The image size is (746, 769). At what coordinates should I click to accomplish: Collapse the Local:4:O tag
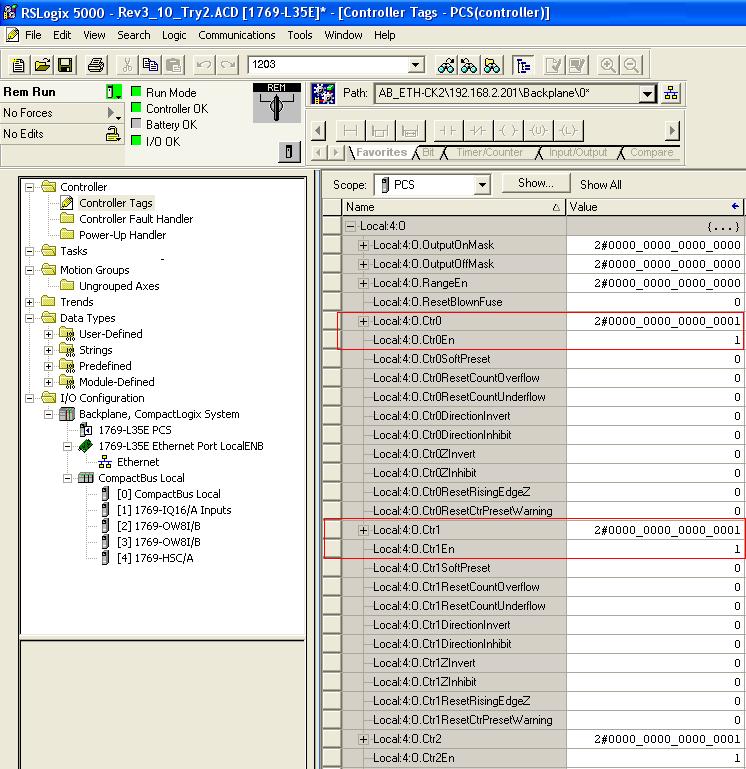point(350,227)
